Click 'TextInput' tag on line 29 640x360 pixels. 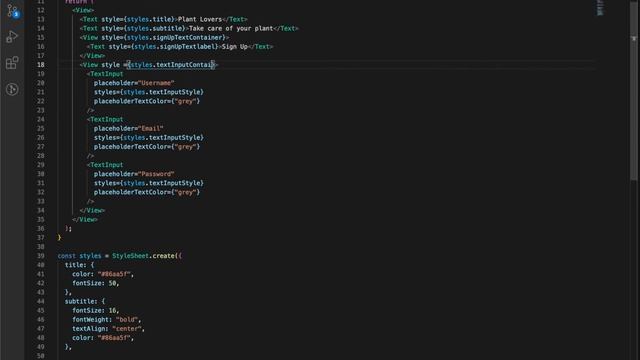coord(107,165)
